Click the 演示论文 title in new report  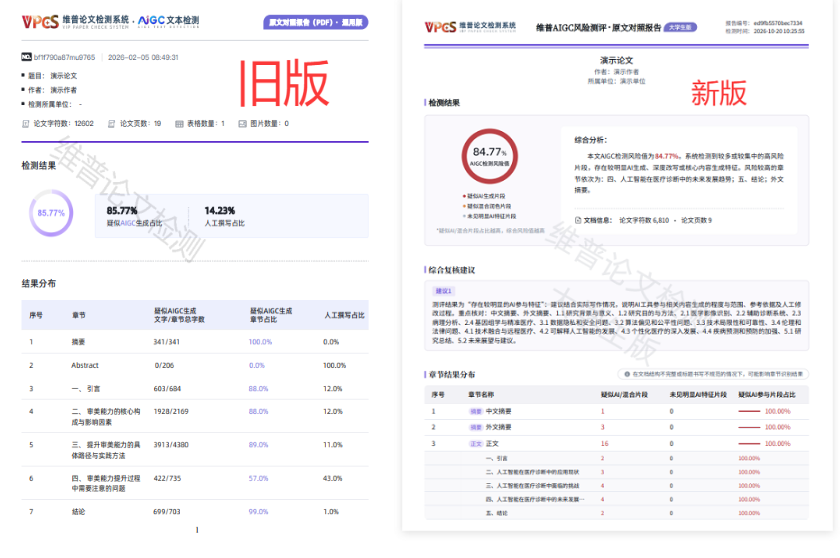coord(616,61)
